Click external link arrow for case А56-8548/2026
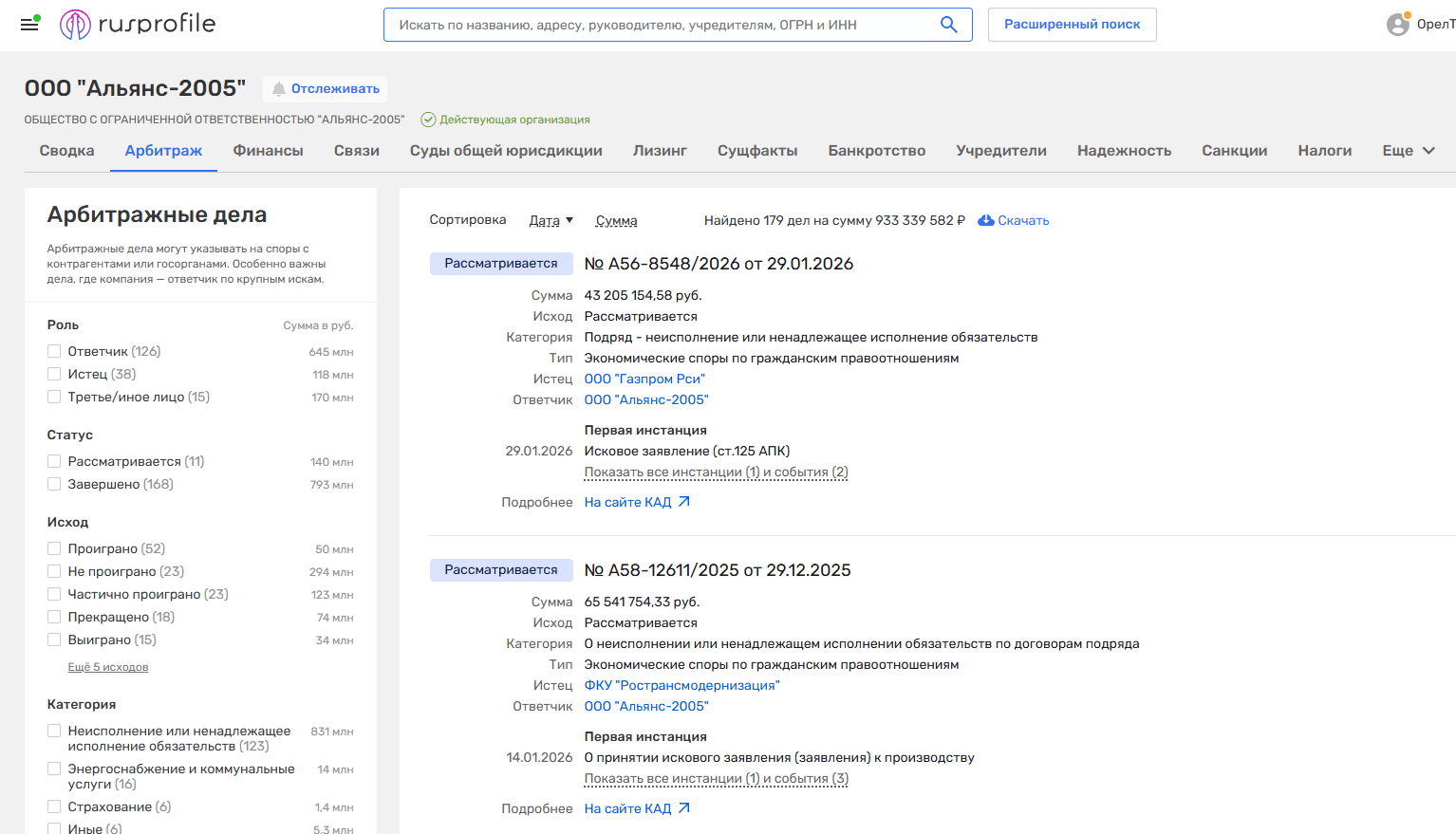This screenshot has height=834, width=1456. click(x=684, y=502)
